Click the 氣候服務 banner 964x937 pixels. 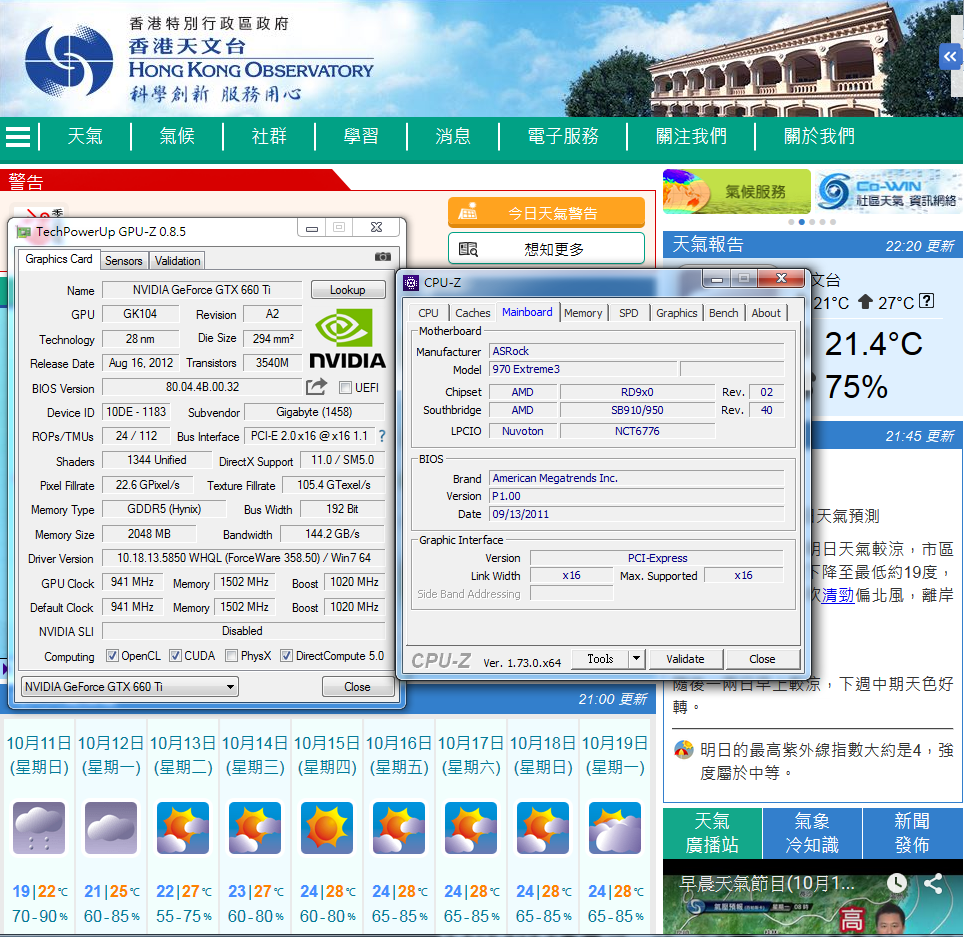click(737, 191)
